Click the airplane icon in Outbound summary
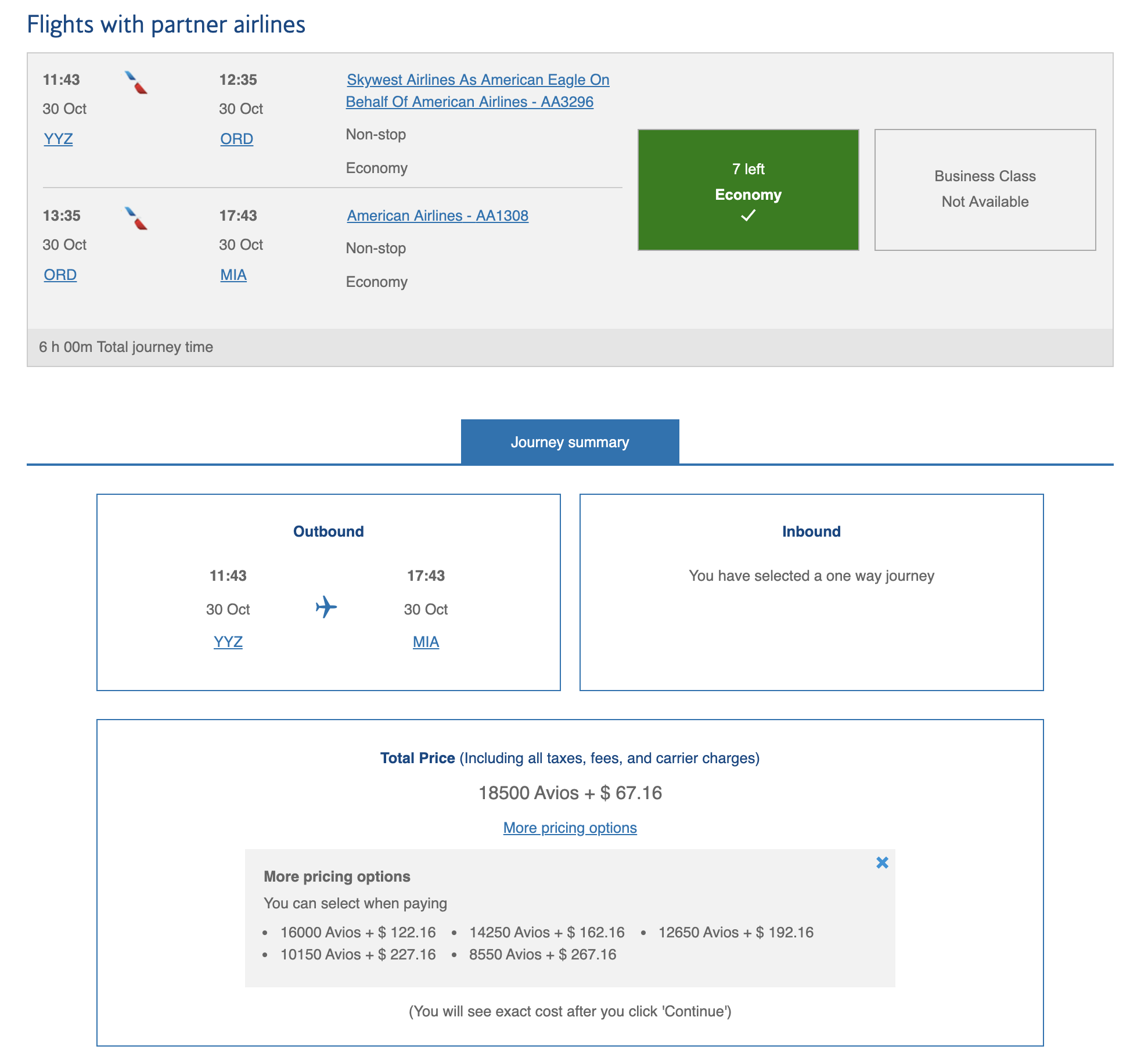This screenshot has width=1130, height=1064. [326, 607]
